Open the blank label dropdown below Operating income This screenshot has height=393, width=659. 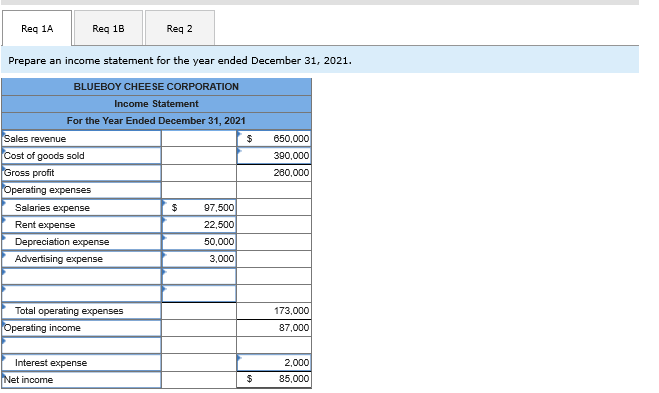click(82, 345)
